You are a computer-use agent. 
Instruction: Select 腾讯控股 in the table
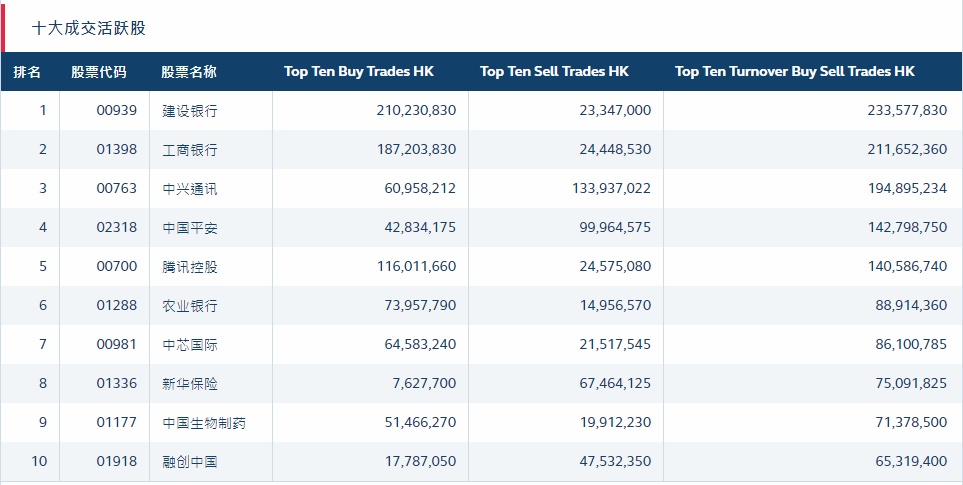190,267
